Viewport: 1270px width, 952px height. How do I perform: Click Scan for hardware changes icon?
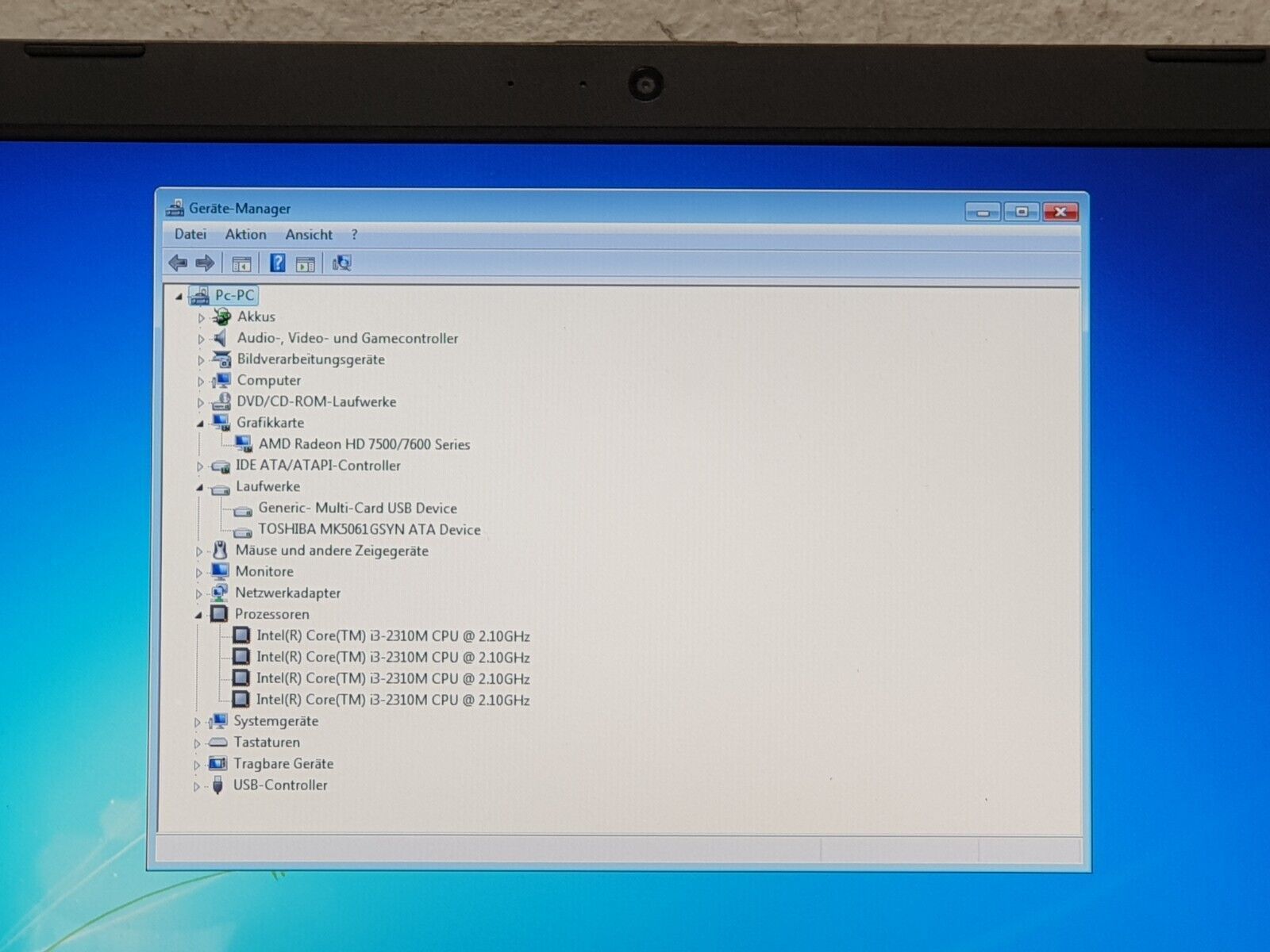pos(342,263)
